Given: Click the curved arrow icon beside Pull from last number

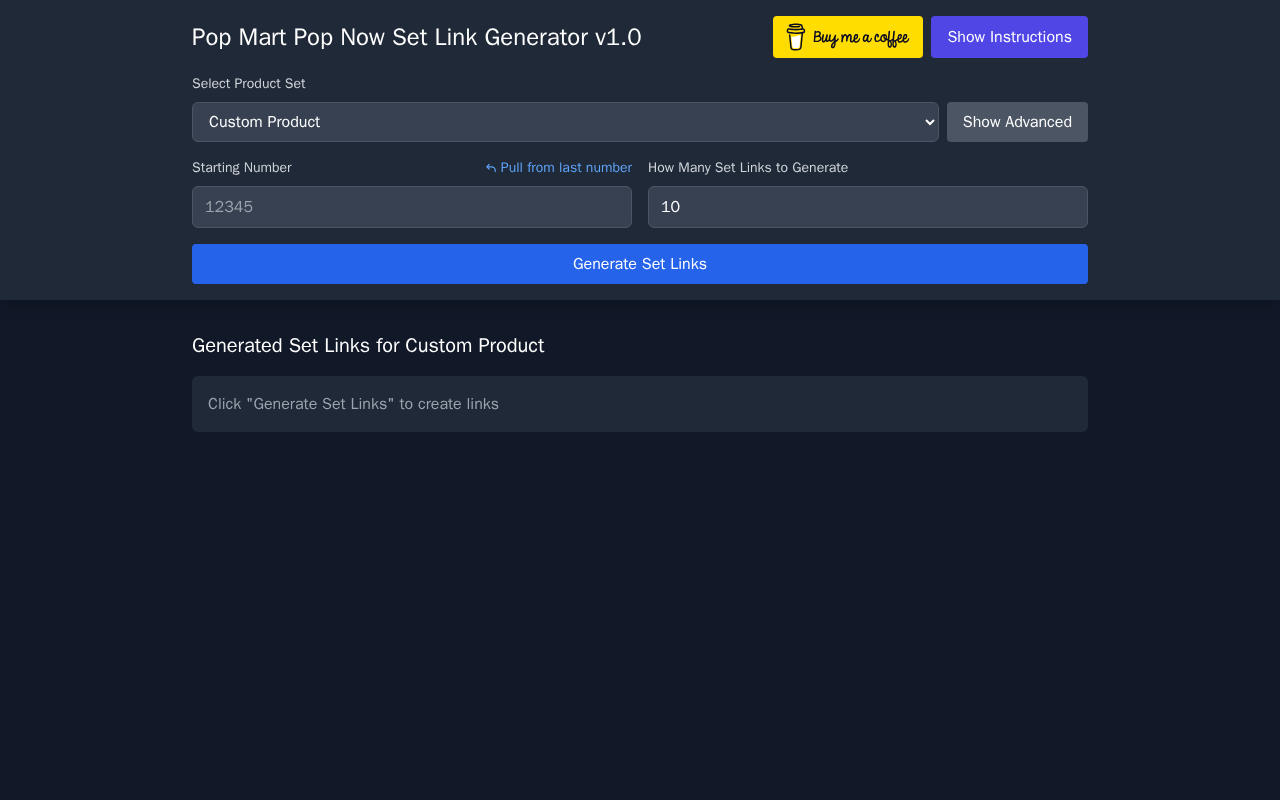Looking at the screenshot, I should [491, 168].
